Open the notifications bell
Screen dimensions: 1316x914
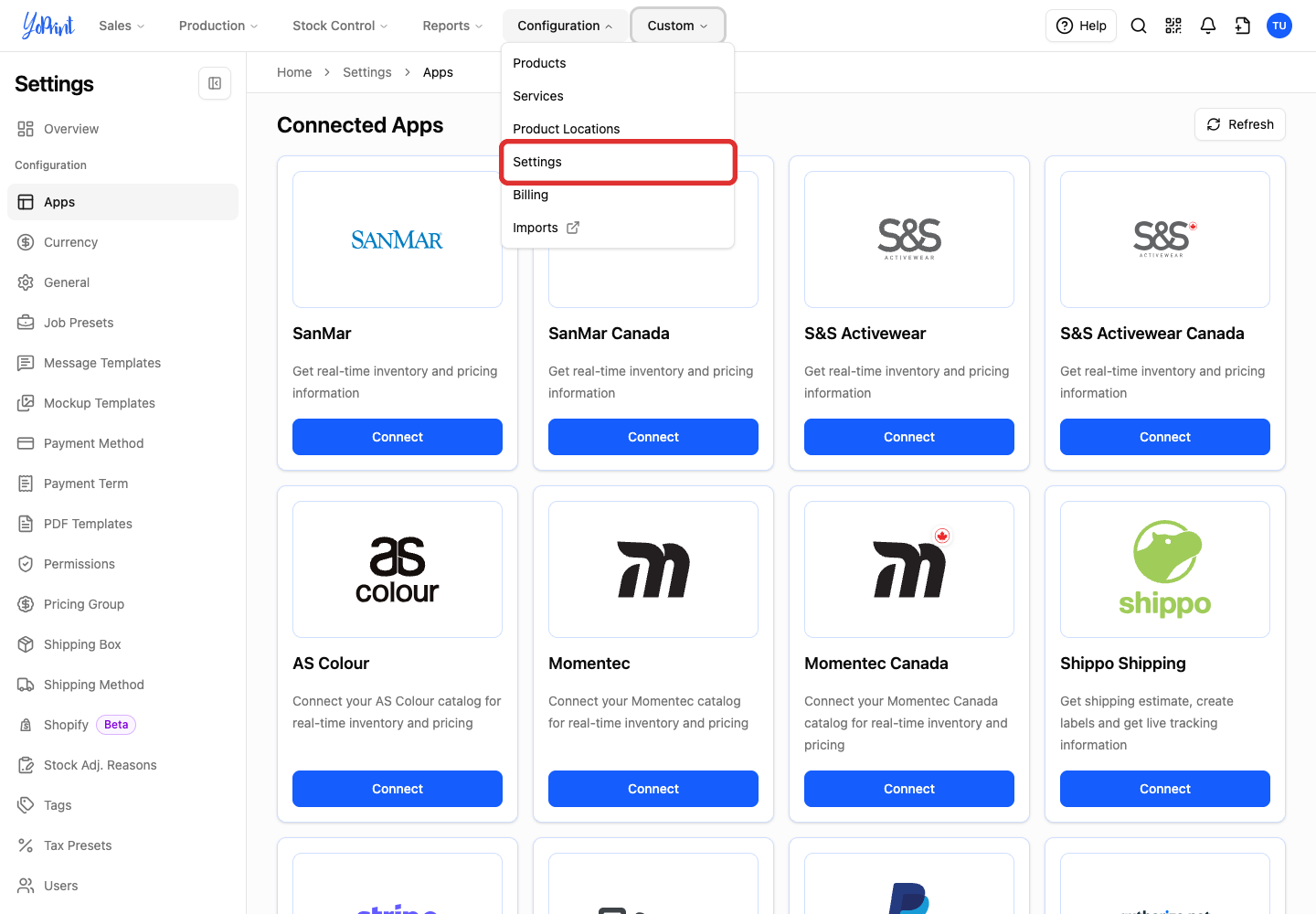point(1208,26)
